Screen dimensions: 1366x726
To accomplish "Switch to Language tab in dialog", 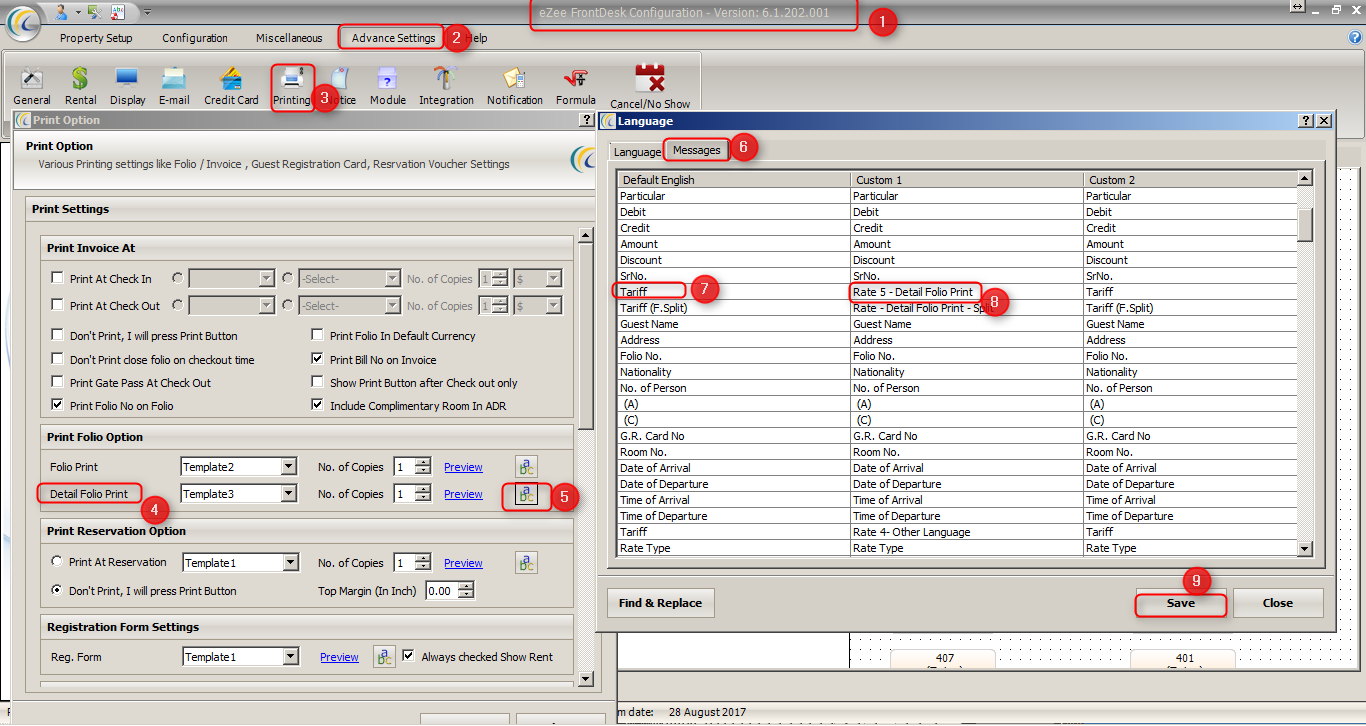I will pyautogui.click(x=637, y=152).
